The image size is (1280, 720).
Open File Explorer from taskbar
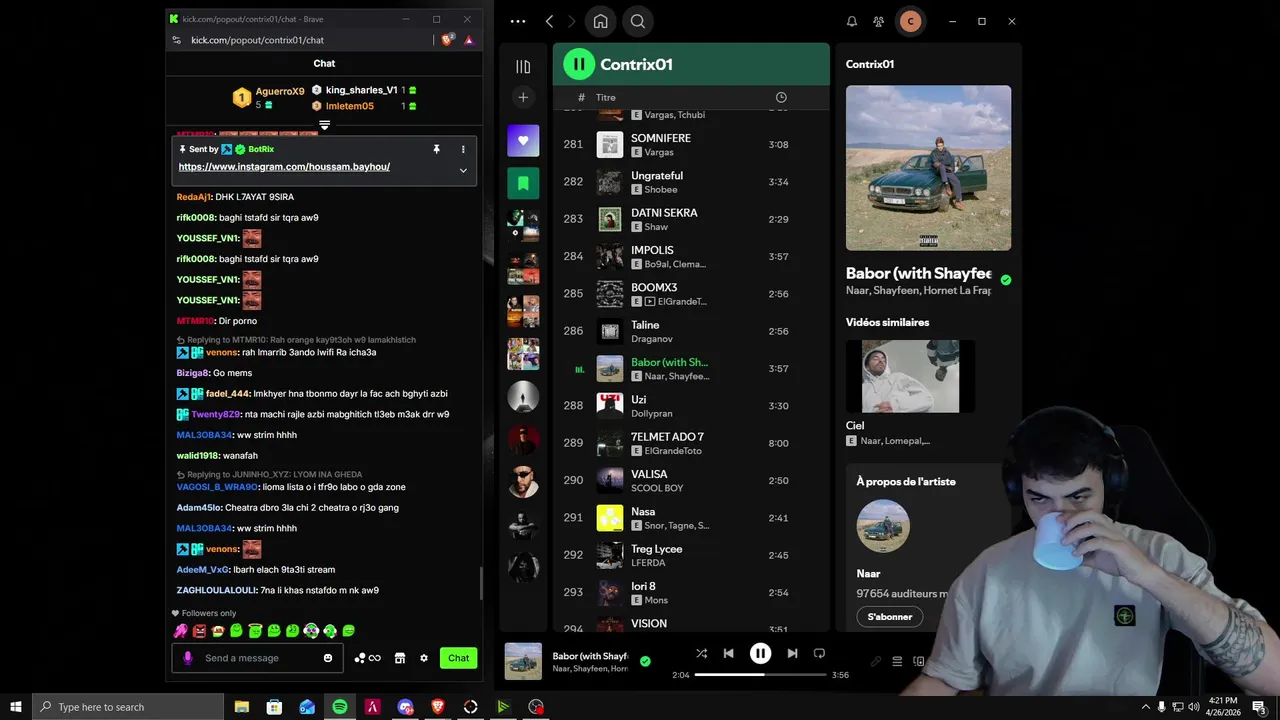(242, 707)
